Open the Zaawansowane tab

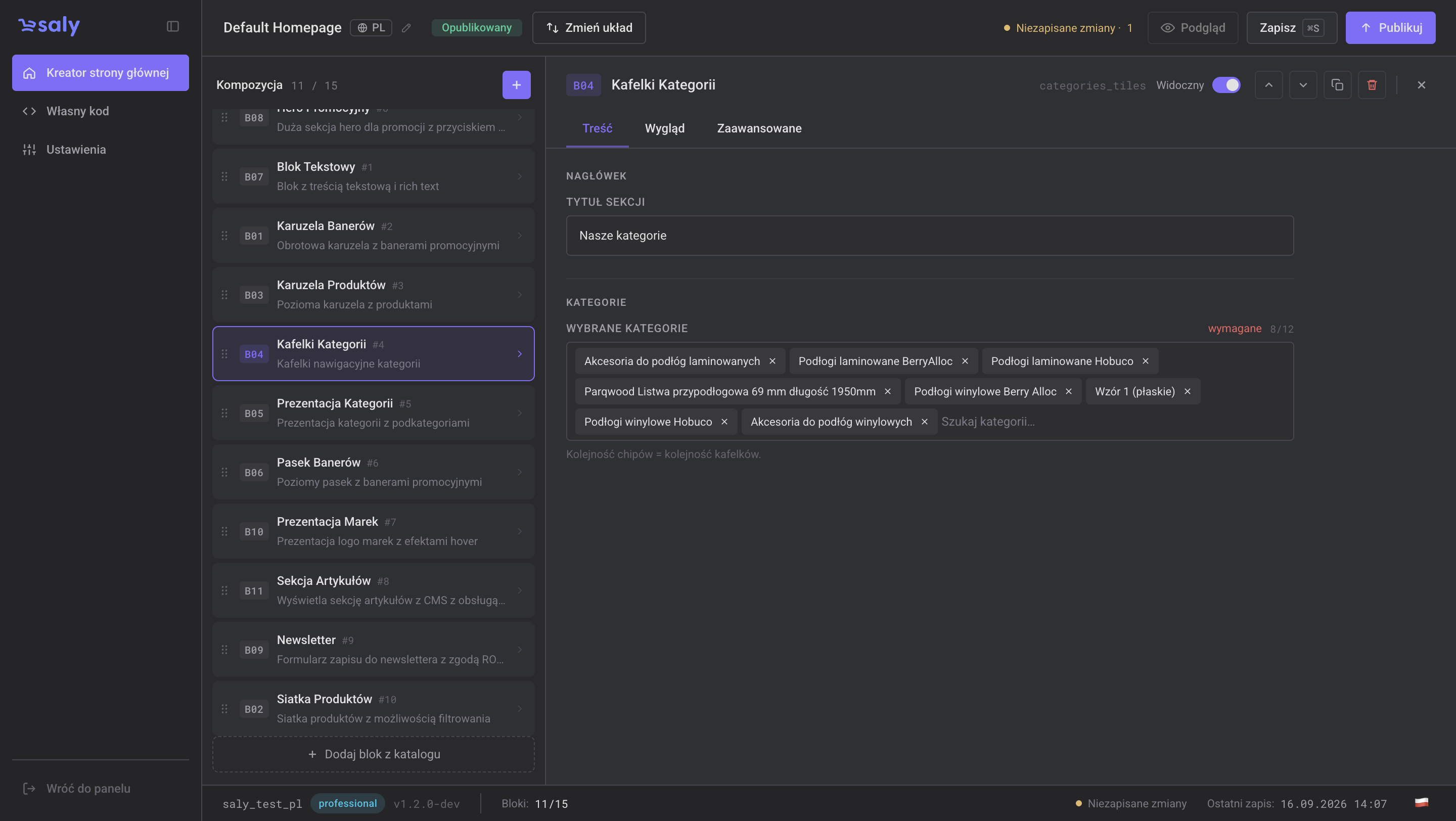(x=759, y=129)
